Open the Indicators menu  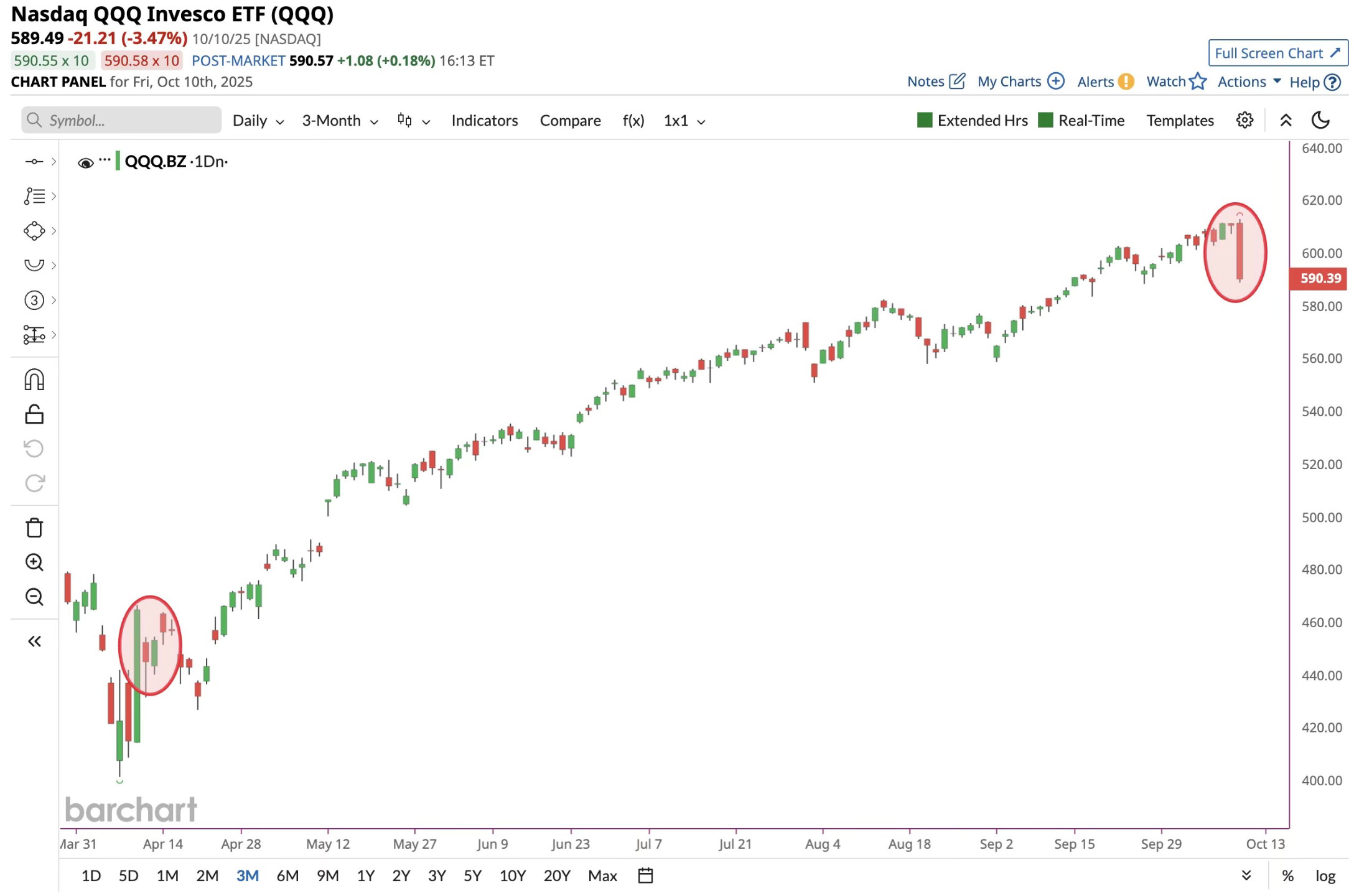(484, 121)
